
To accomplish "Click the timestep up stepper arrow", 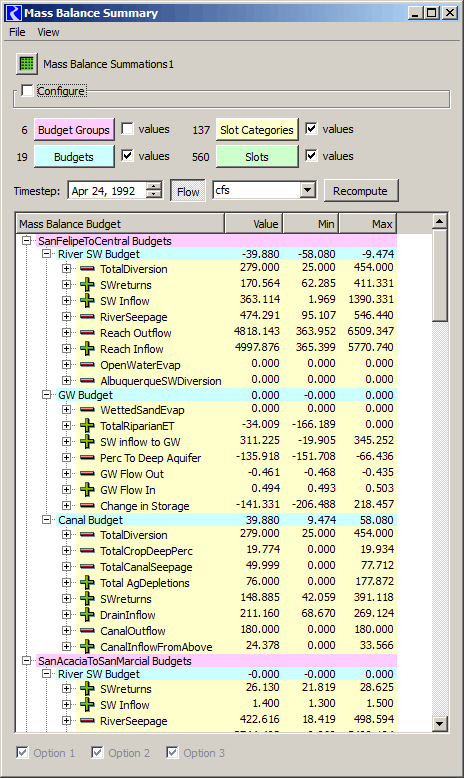I will point(154,186).
